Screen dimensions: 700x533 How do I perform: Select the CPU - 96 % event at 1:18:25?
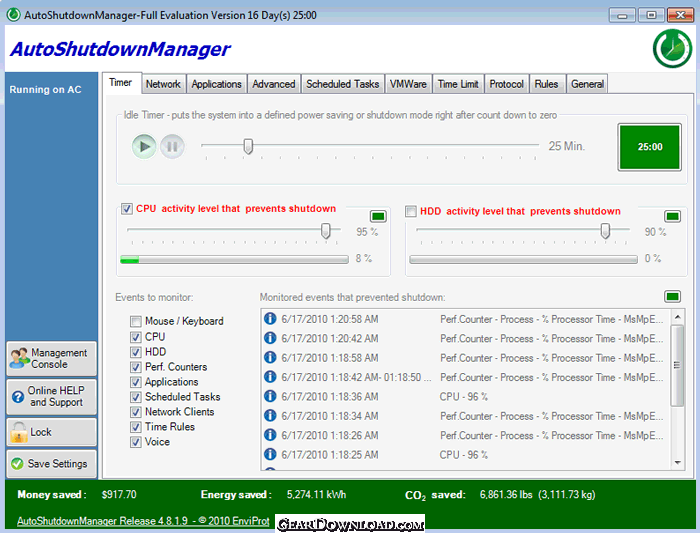(x=464, y=454)
